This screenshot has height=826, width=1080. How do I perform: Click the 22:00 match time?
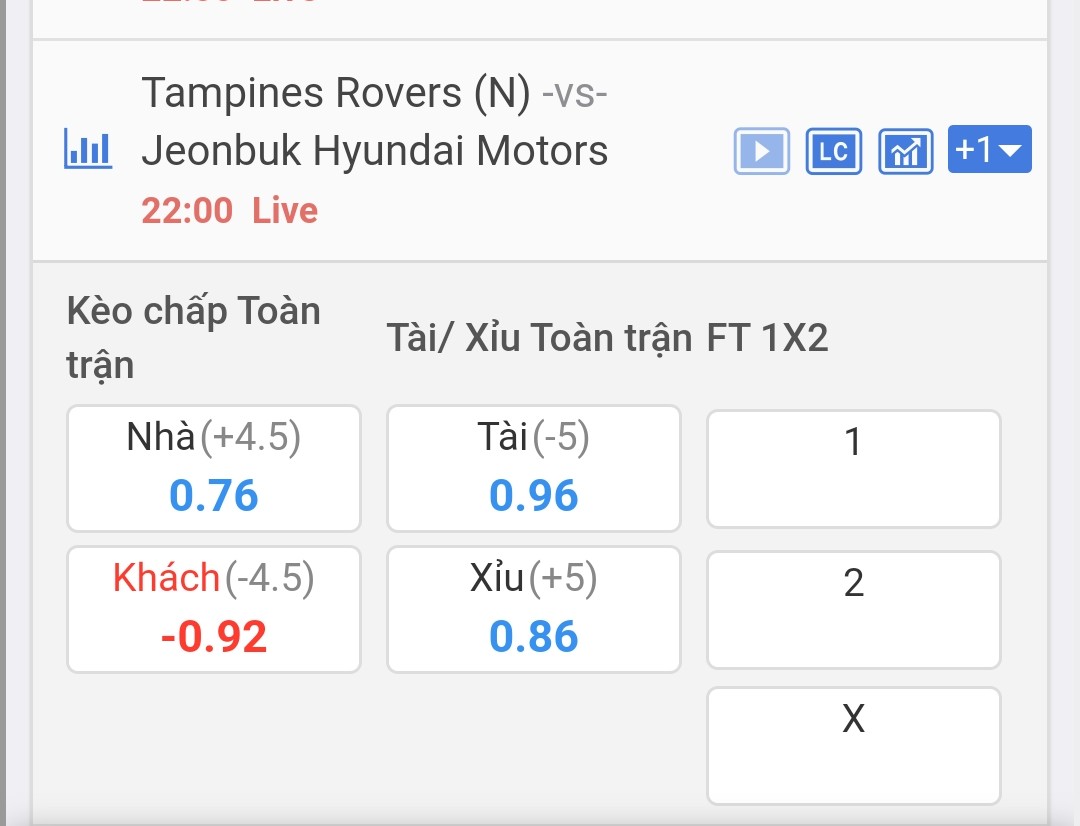point(187,211)
